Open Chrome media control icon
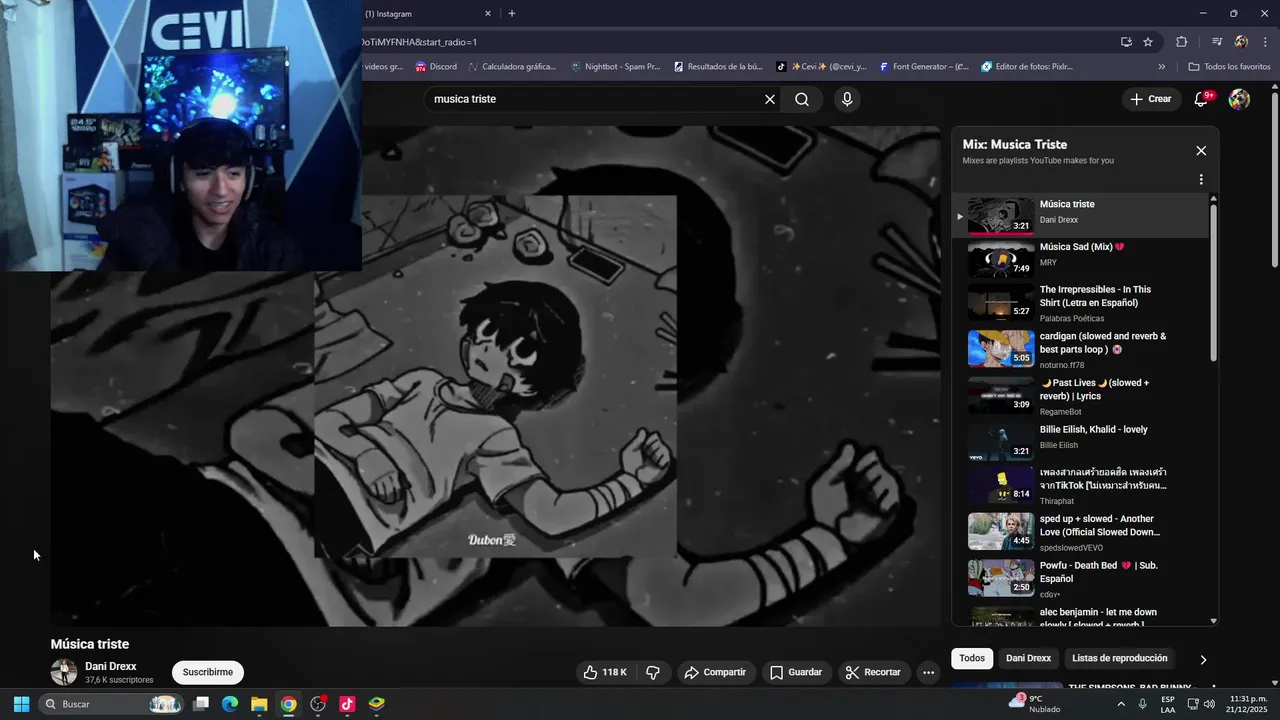This screenshot has width=1280, height=720. click(1217, 42)
